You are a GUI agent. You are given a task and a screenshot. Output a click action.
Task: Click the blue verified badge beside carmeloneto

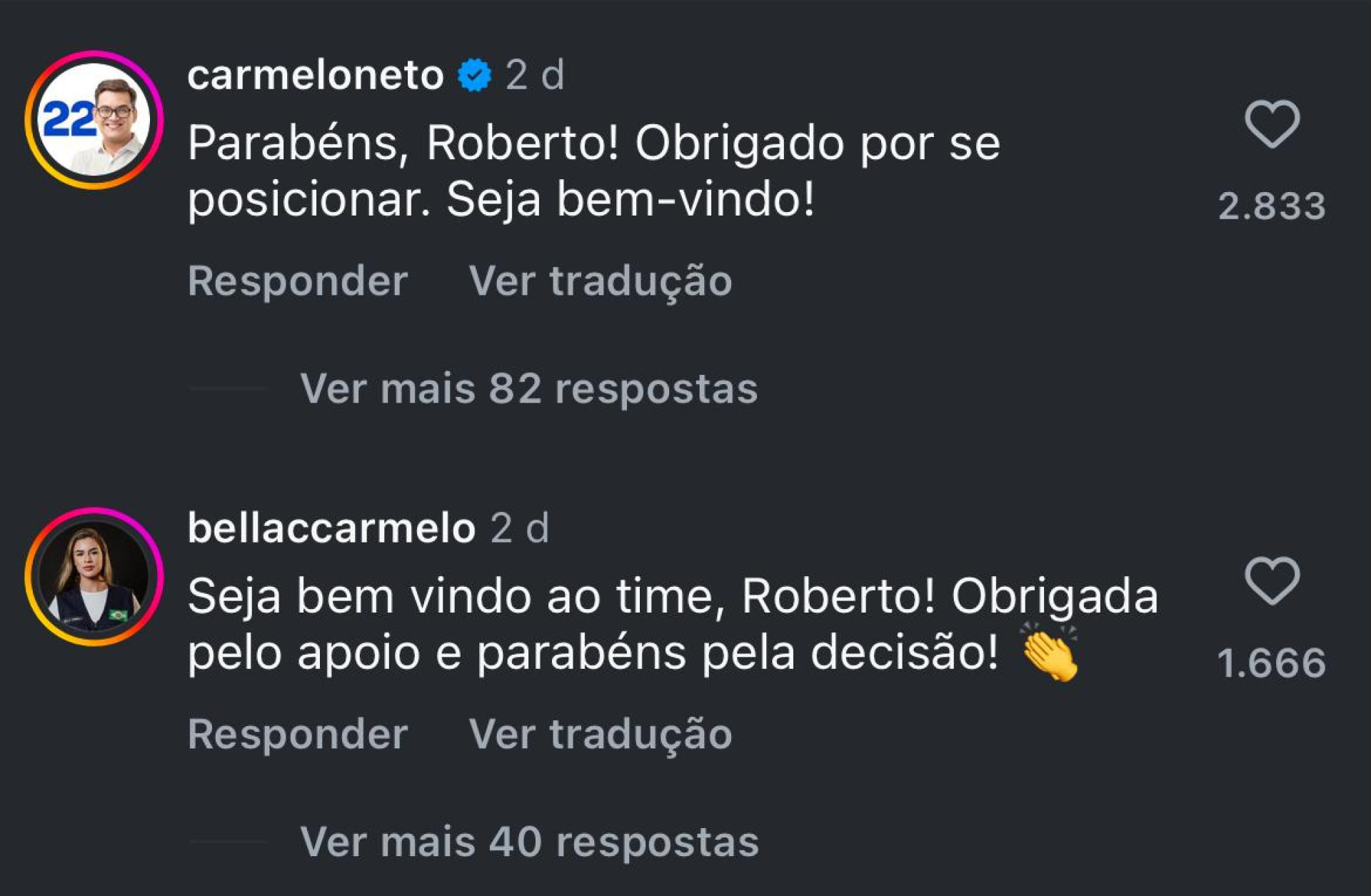coord(475,75)
